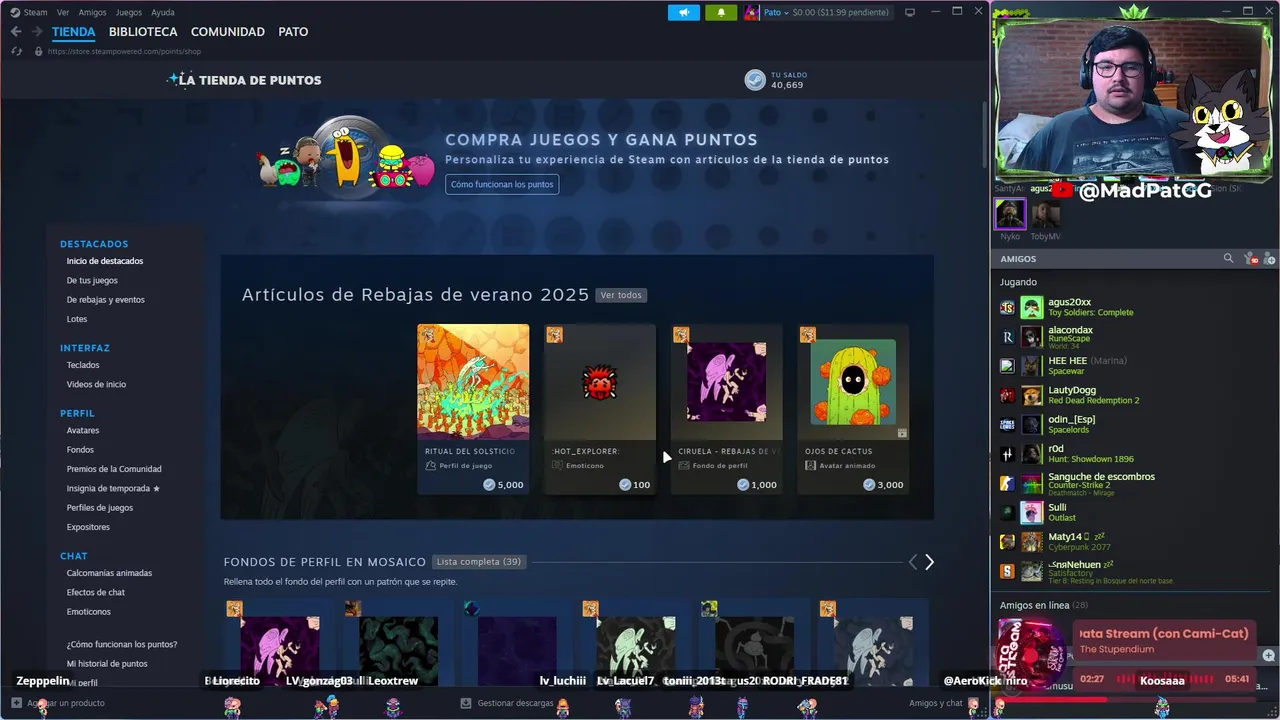The width and height of the screenshot is (1280, 720).
Task: Click Sulli's friend avatar
Action: point(1031,512)
